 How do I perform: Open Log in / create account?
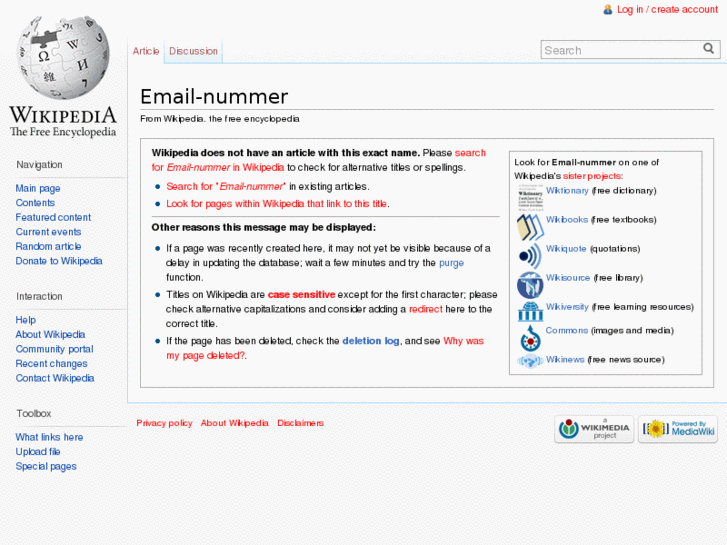click(x=667, y=10)
